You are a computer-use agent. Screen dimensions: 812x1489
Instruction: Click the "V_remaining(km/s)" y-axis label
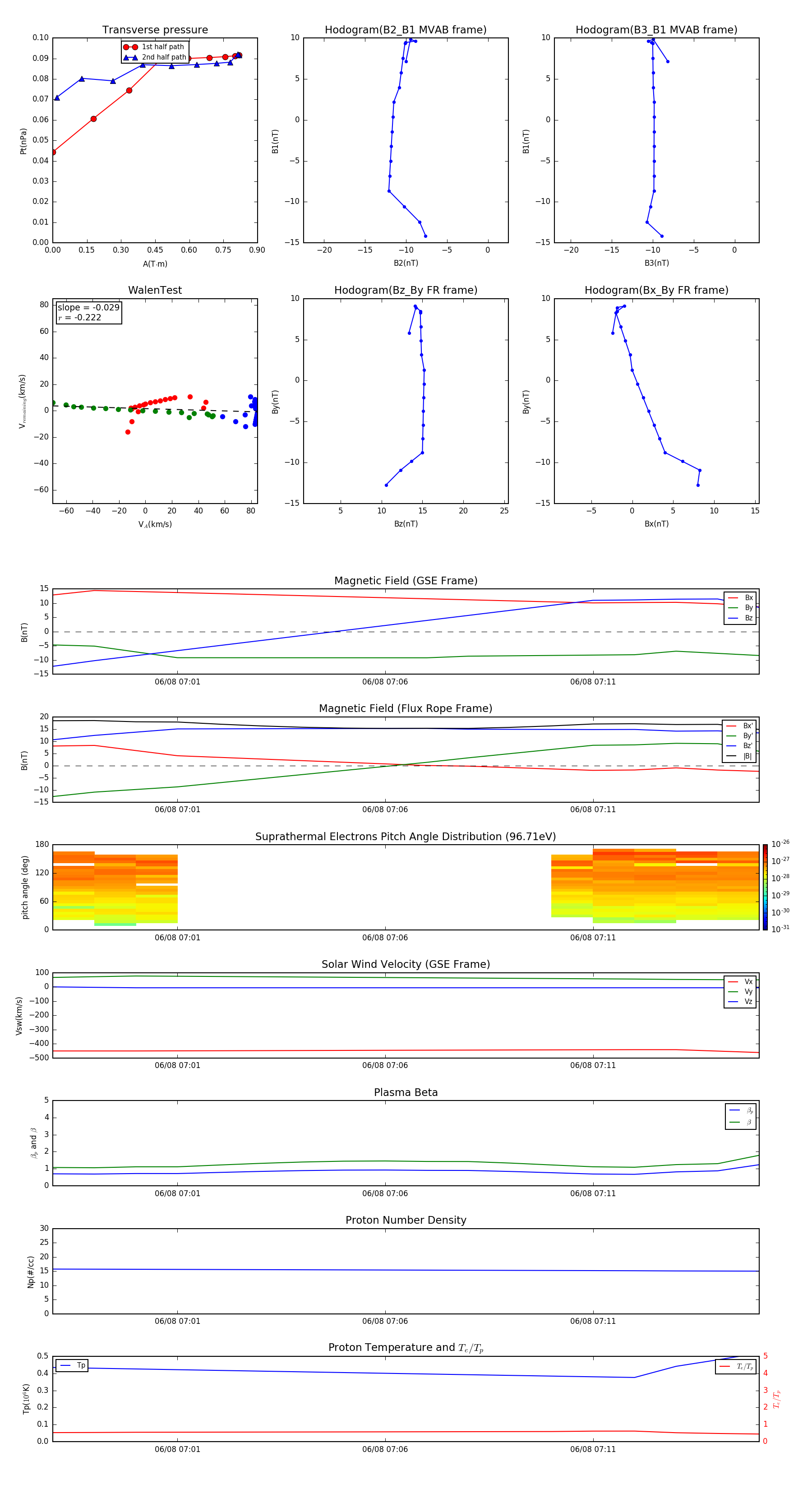point(23,401)
